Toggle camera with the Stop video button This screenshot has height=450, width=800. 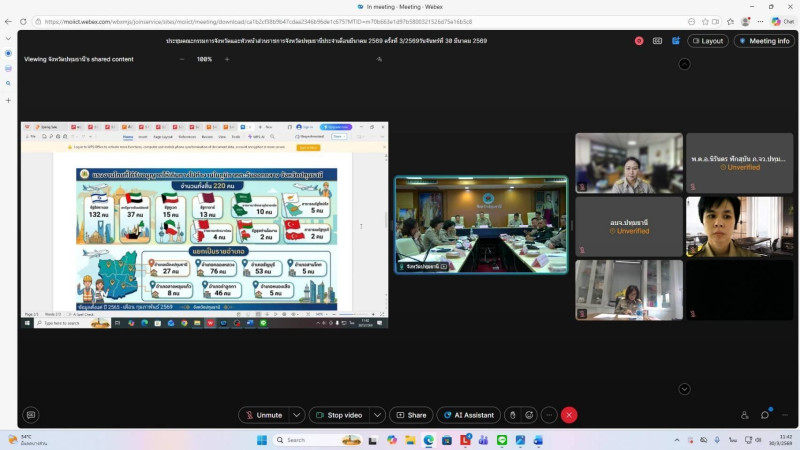pyautogui.click(x=339, y=415)
